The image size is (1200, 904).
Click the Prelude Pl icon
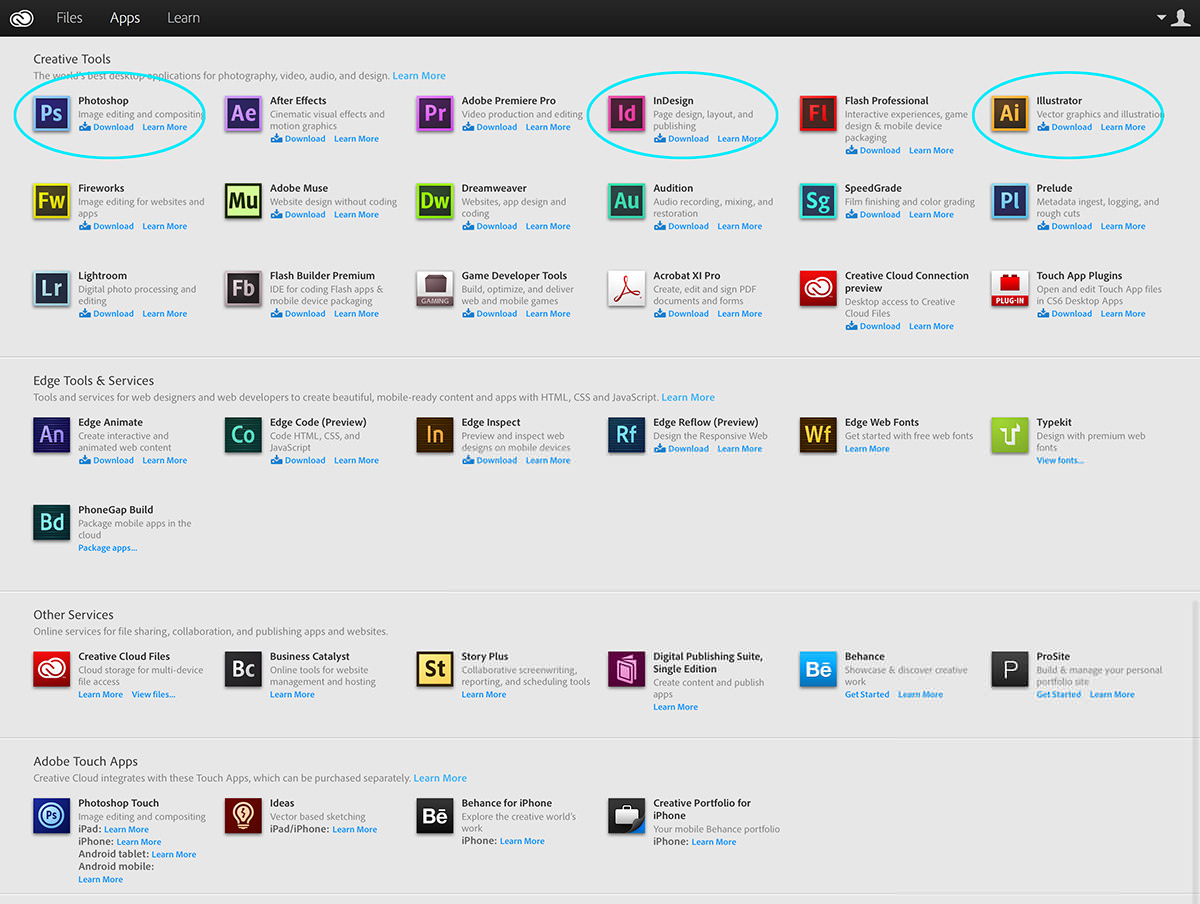pyautogui.click(x=1010, y=201)
